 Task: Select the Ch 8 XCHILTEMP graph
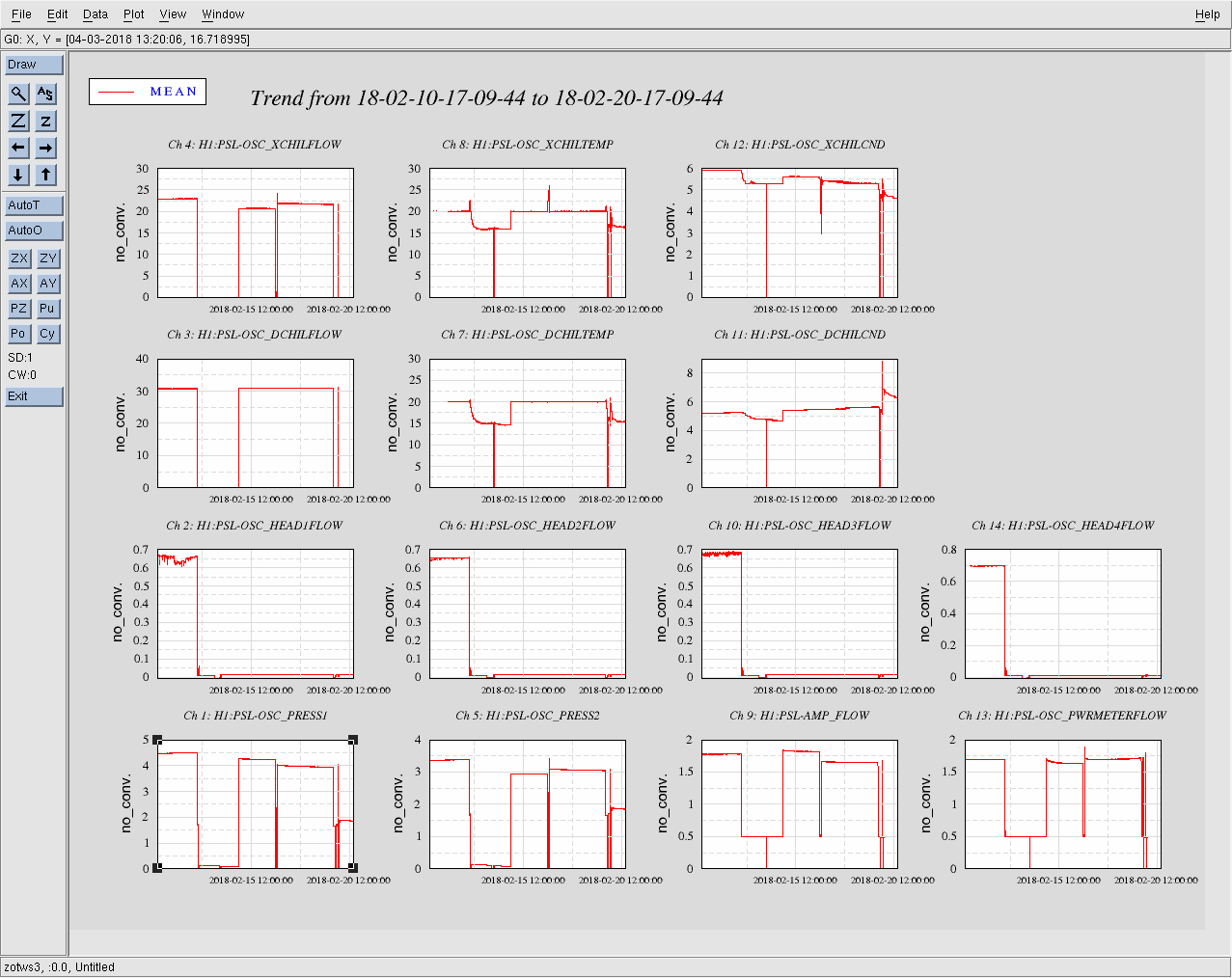point(527,232)
